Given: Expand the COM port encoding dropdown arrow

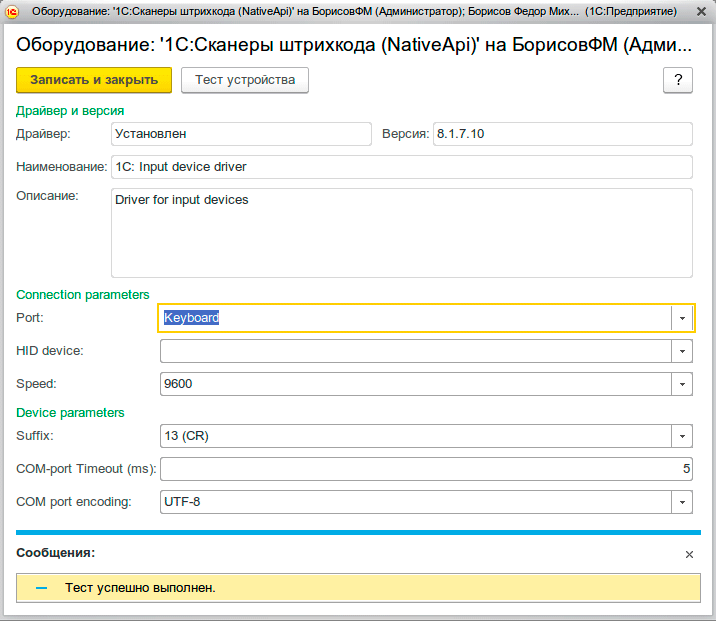Looking at the screenshot, I should 682,502.
